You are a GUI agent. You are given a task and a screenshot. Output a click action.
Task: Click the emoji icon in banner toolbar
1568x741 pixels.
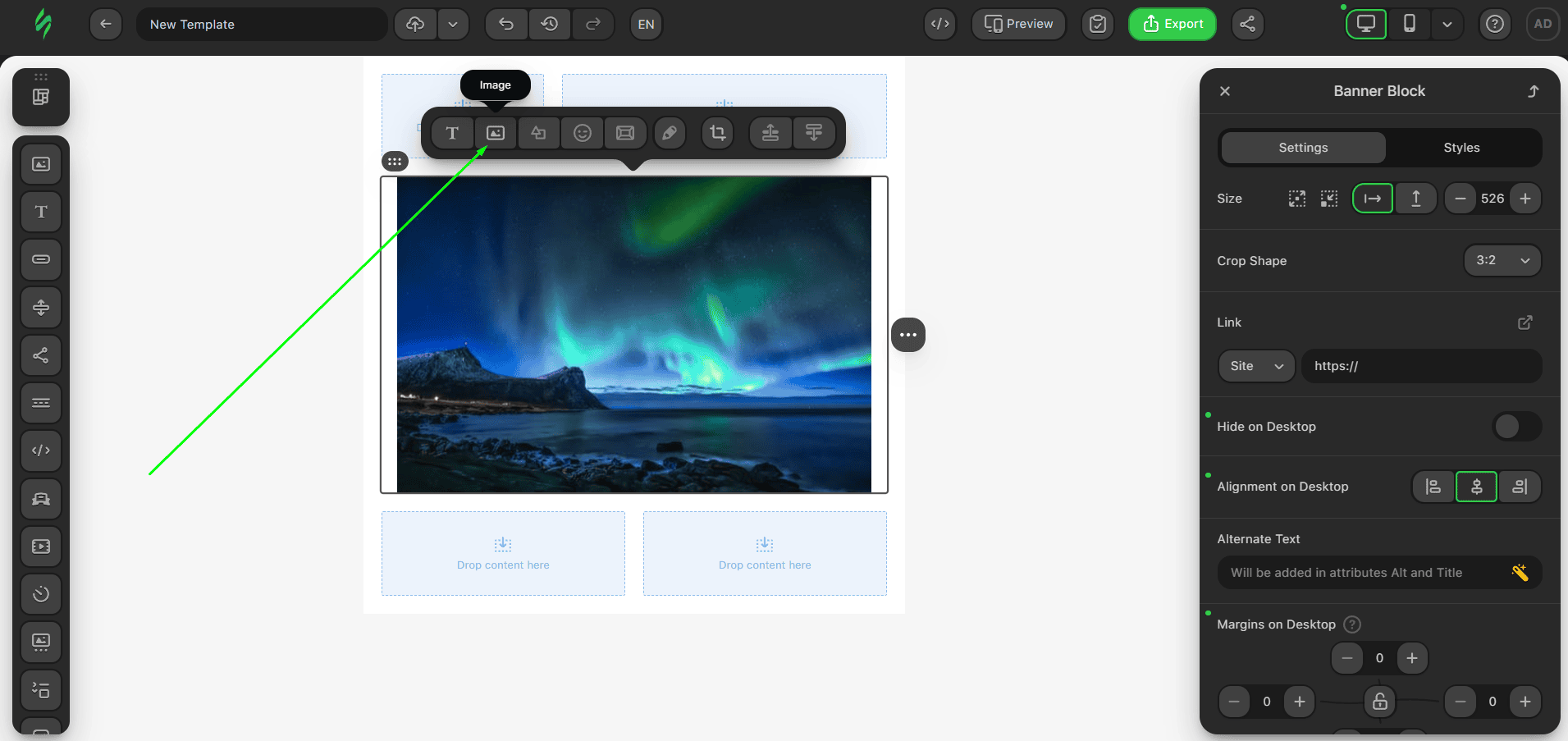(583, 133)
